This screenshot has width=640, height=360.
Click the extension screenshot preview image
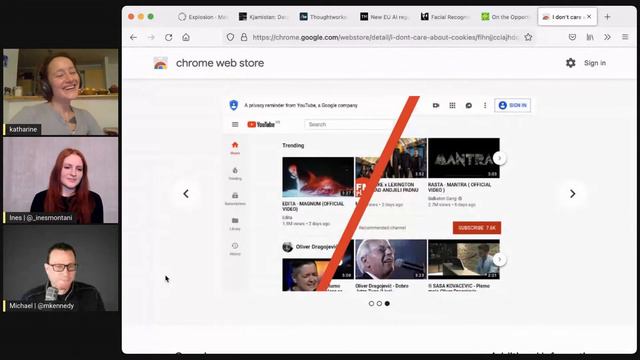click(x=379, y=193)
